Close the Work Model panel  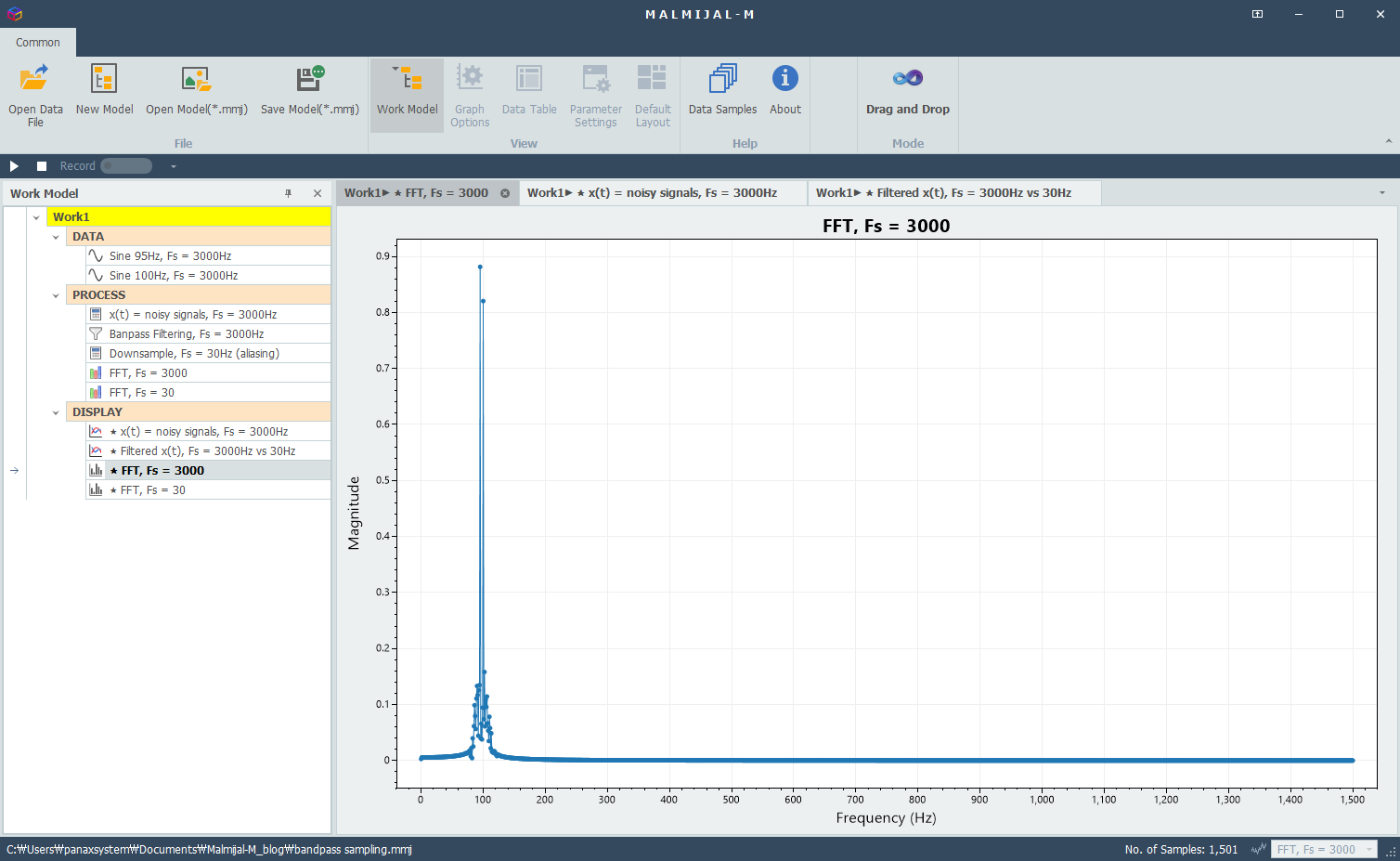click(x=318, y=193)
